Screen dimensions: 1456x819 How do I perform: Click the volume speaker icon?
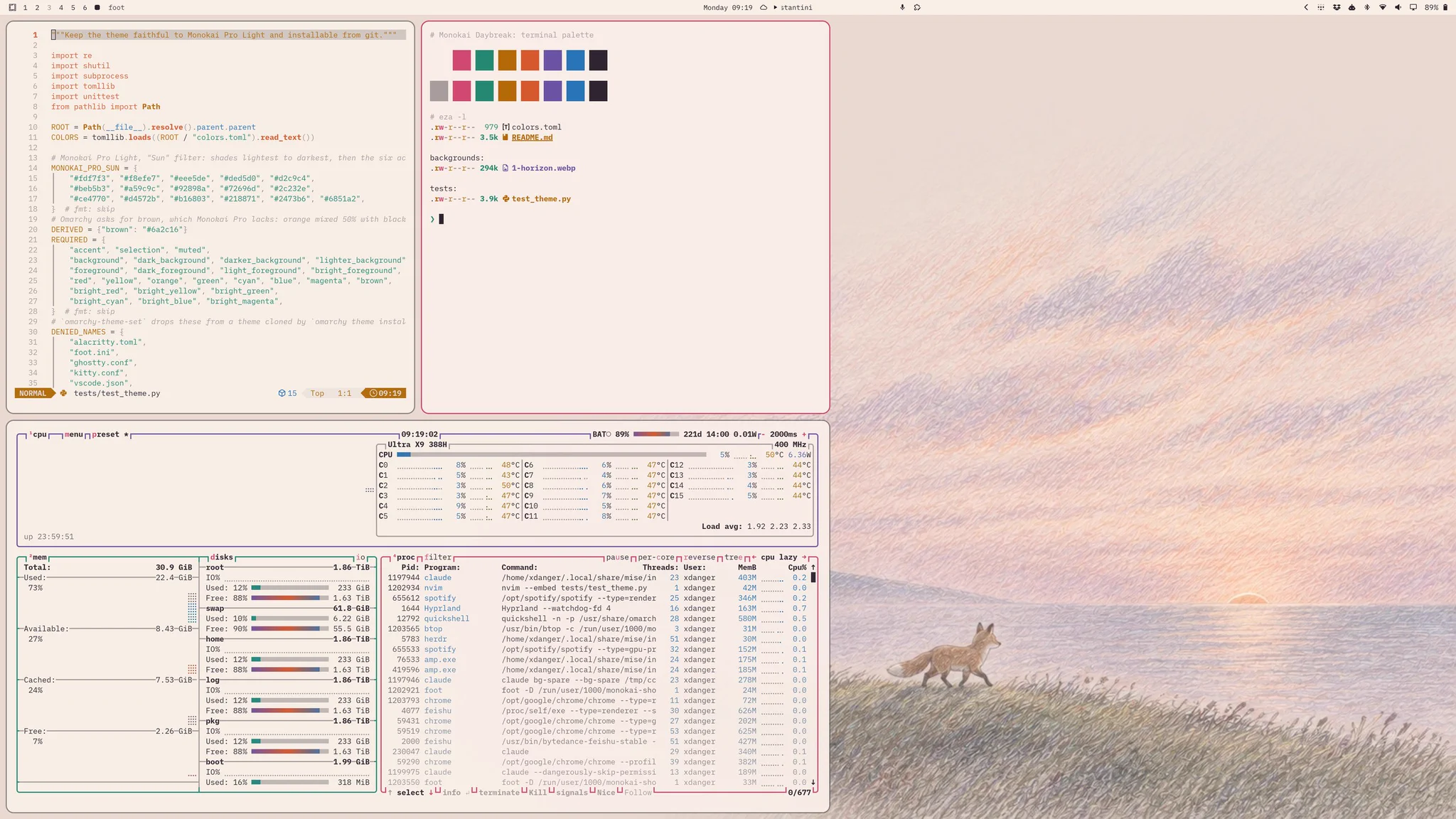coord(1398,8)
